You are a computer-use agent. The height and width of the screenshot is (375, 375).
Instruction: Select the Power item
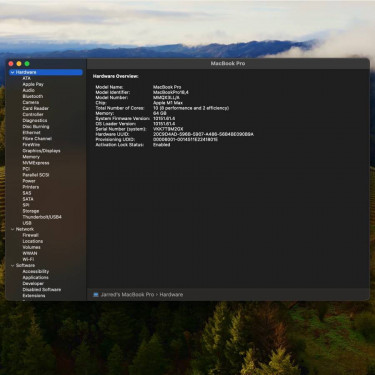[x=29, y=181]
